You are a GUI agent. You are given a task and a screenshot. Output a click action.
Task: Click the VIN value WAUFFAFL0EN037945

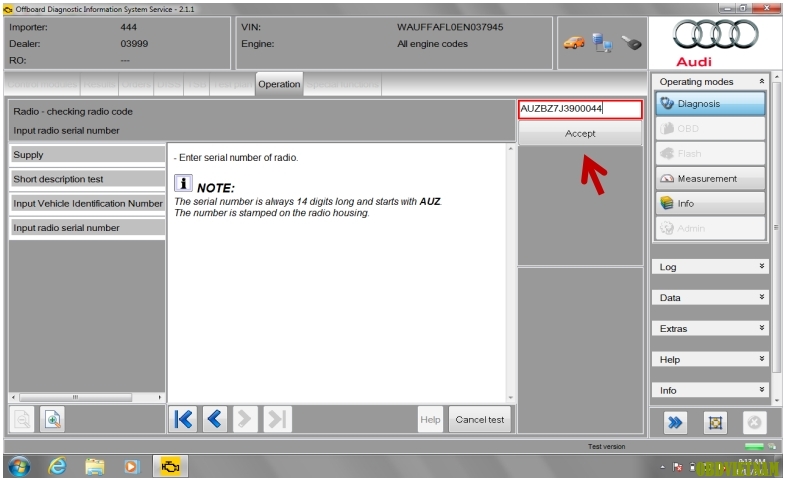tap(450, 27)
